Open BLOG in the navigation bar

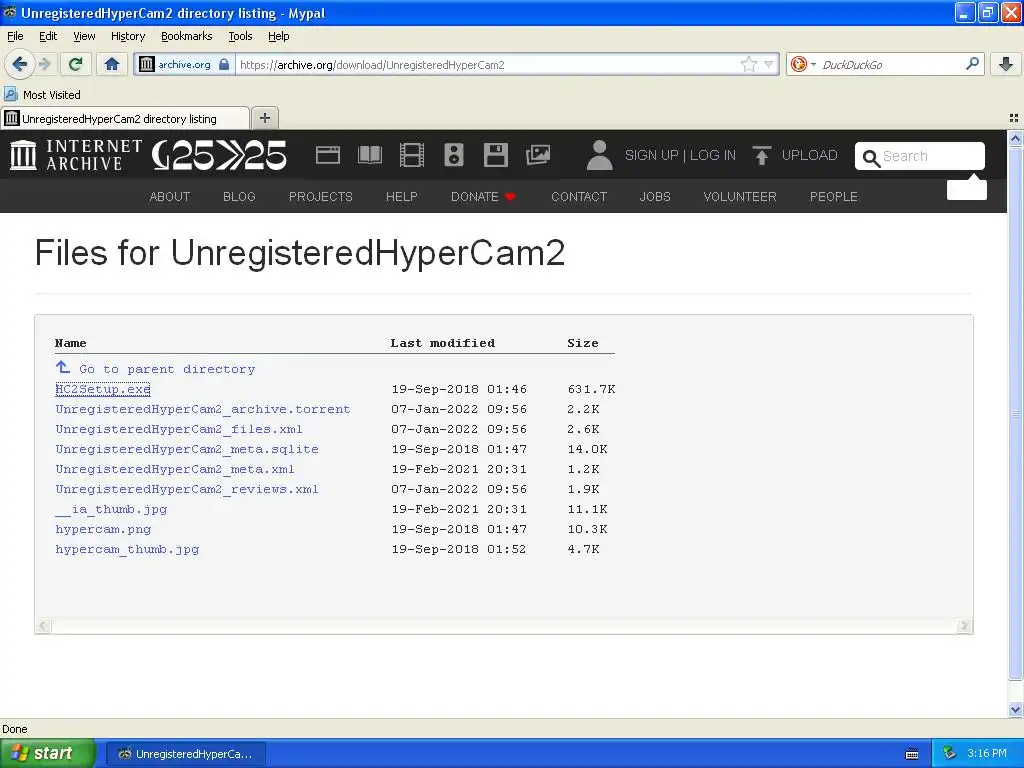[239, 197]
